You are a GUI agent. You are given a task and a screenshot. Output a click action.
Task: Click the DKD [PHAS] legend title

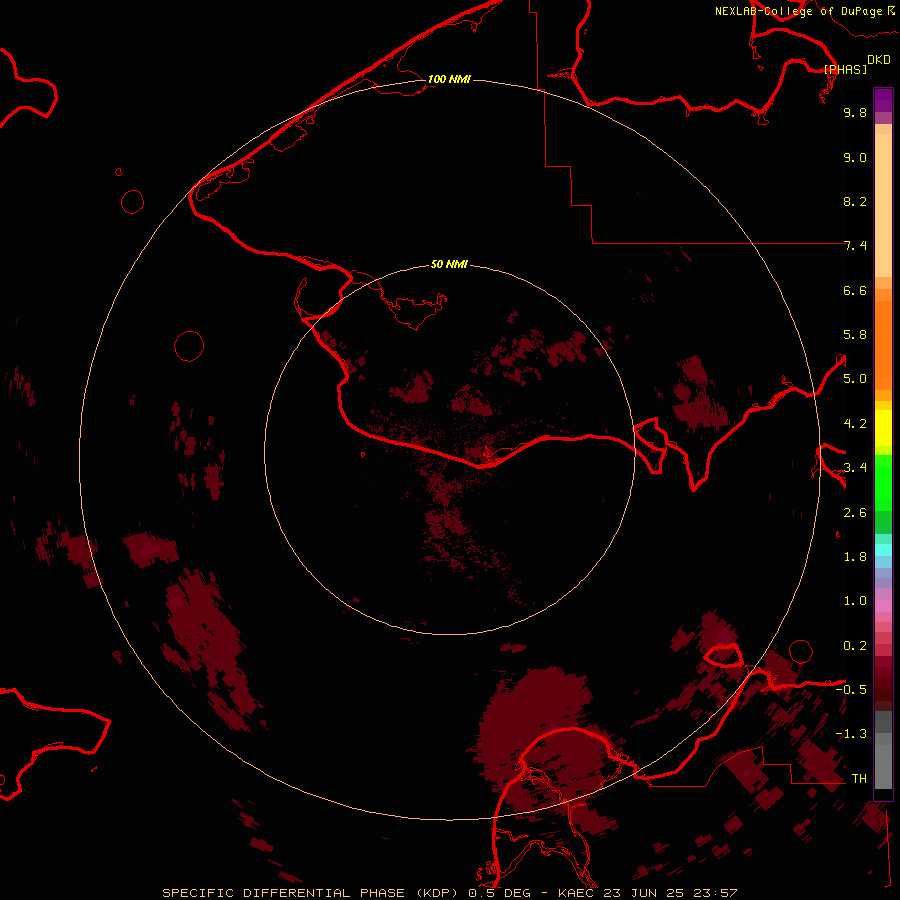pyautogui.click(x=856, y=64)
